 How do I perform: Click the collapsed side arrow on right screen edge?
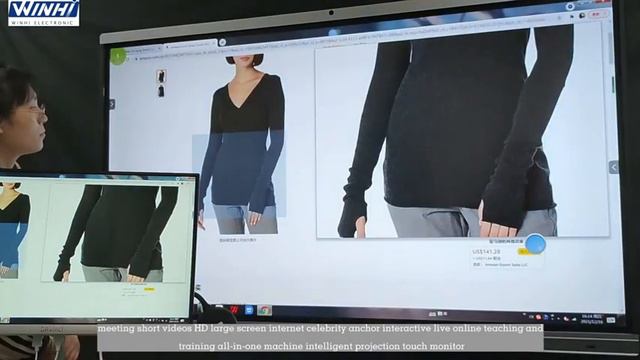[613, 167]
